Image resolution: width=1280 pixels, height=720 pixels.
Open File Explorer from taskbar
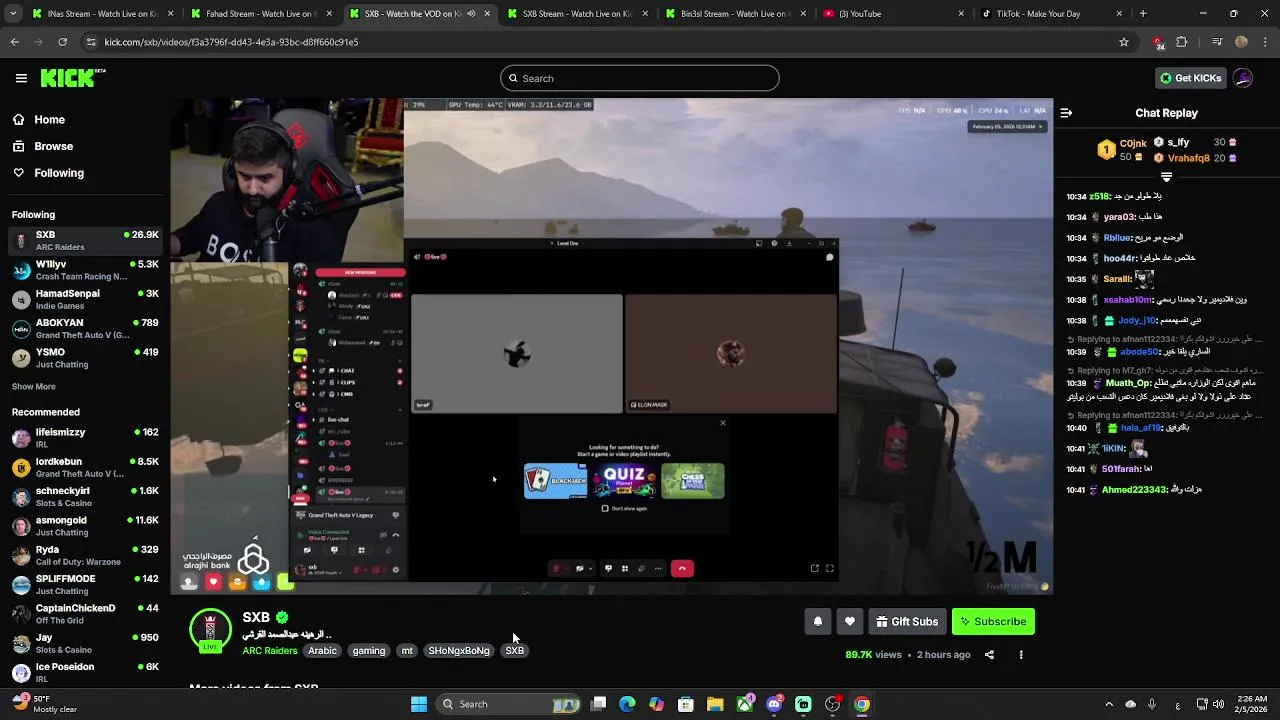pos(715,704)
